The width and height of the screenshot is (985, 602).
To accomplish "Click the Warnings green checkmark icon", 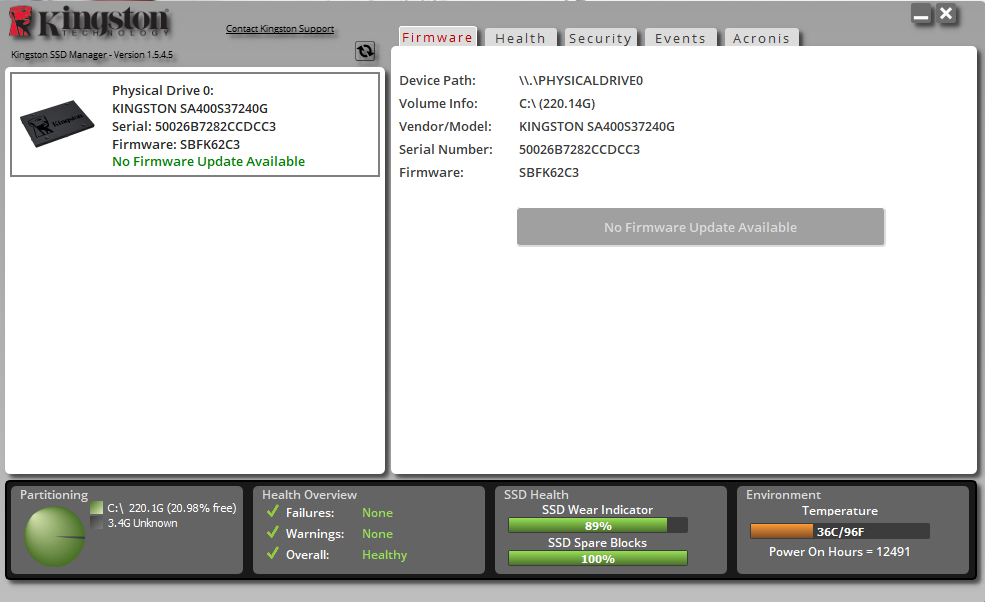I will (x=273, y=532).
